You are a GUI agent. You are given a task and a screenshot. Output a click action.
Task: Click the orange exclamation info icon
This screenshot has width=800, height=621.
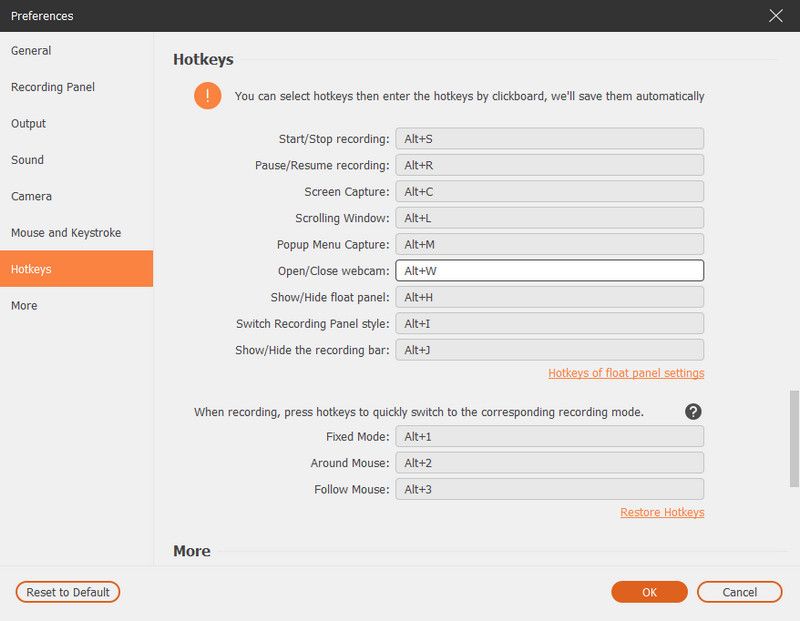[x=208, y=96]
